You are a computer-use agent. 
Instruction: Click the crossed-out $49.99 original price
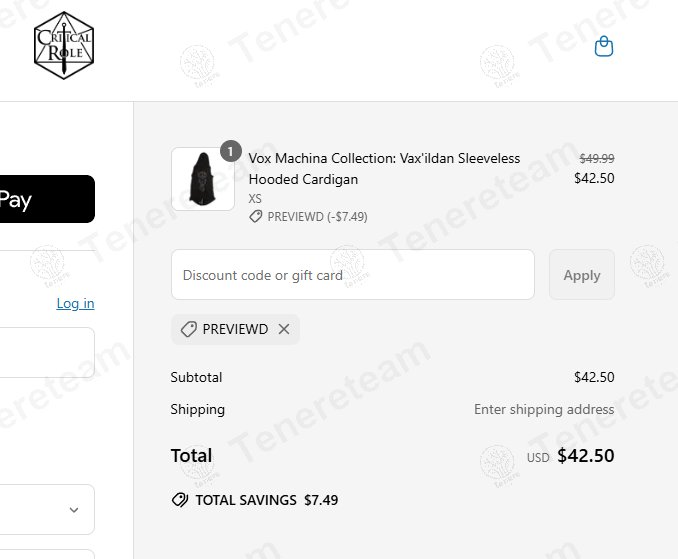pos(597,158)
